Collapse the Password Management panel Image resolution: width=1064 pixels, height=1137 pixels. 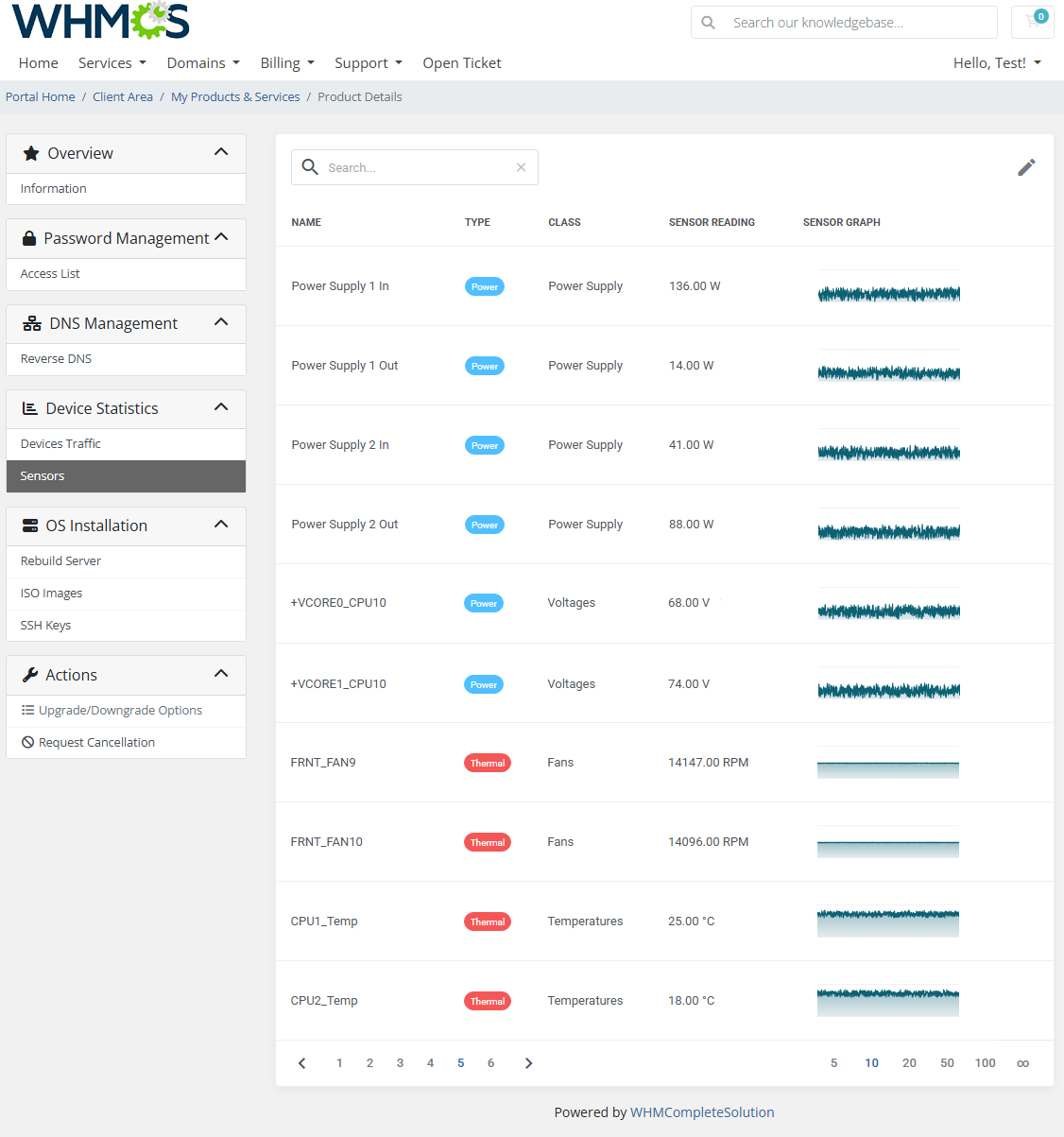click(221, 237)
